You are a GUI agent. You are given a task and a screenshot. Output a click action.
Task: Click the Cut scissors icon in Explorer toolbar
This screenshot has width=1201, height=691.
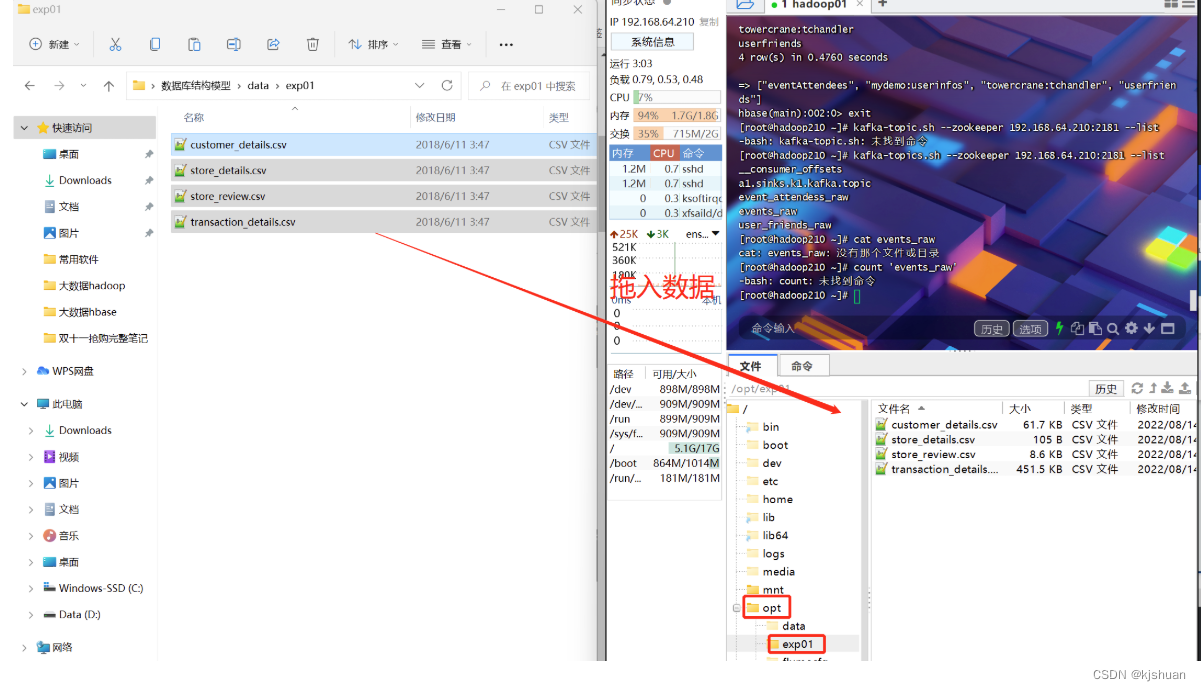click(115, 44)
